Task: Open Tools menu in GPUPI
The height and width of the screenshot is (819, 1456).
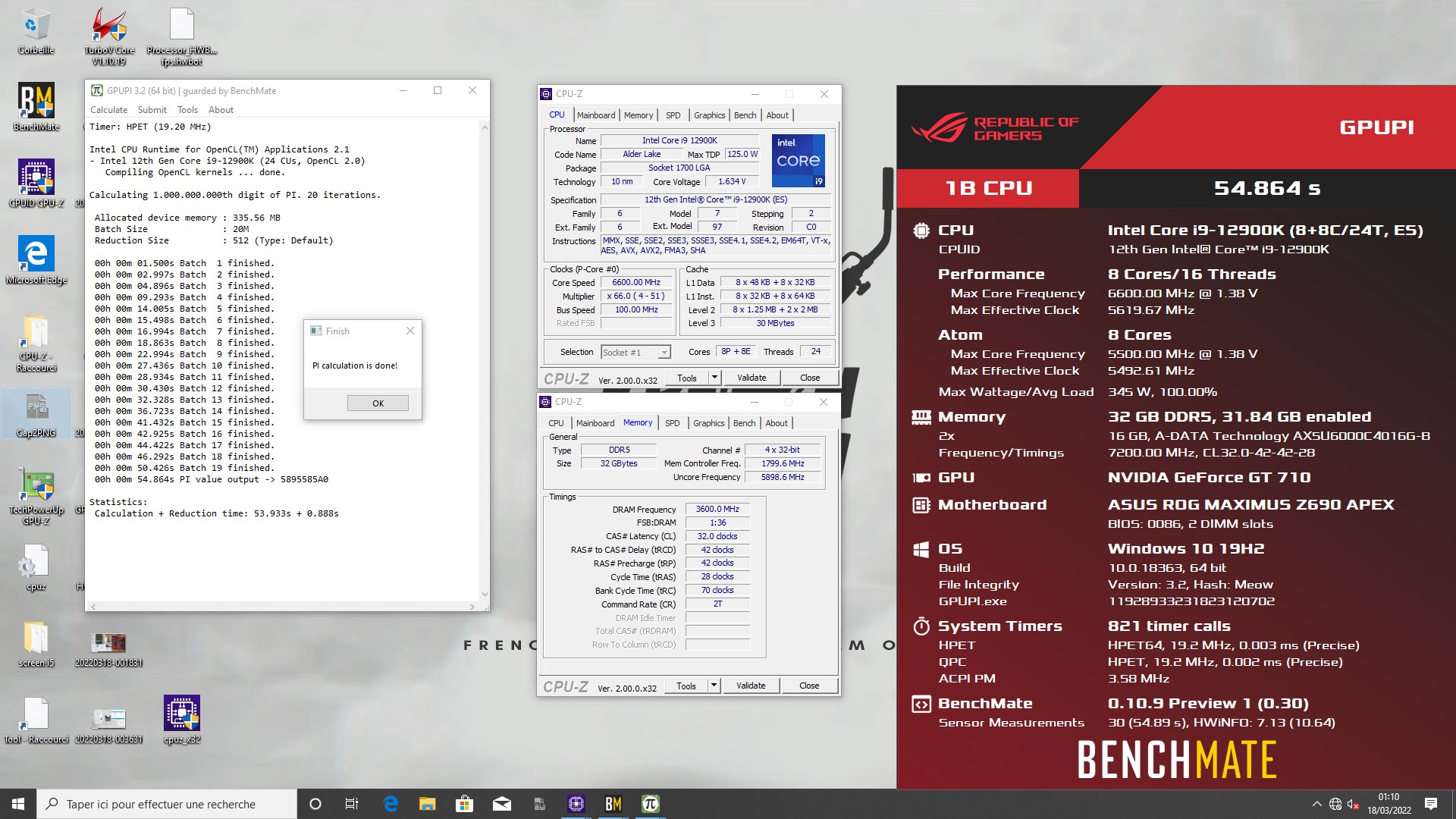Action: (x=187, y=110)
